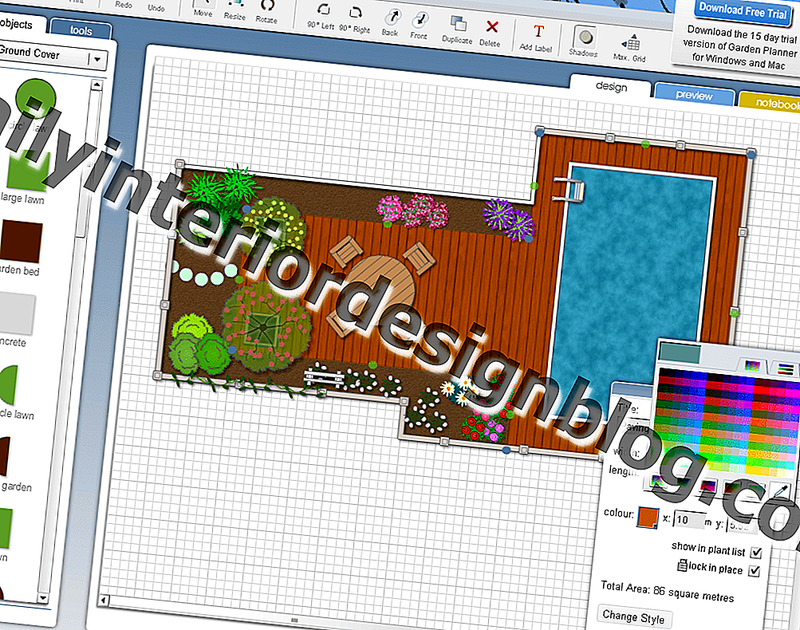Viewport: 800px width, 630px height.
Task: Uncheck show in plant list
Action: [x=757, y=552]
